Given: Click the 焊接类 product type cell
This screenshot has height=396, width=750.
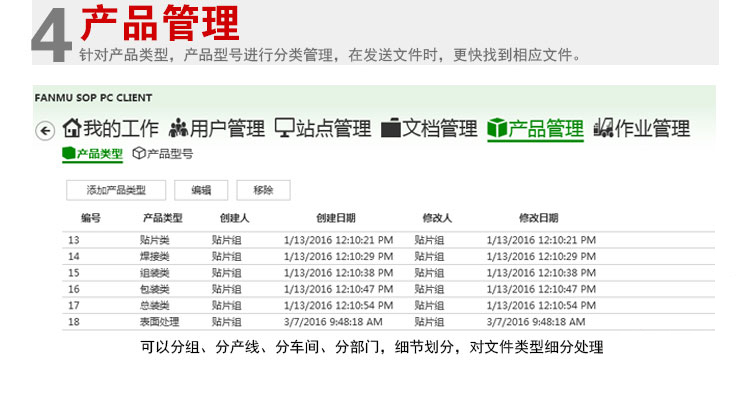Looking at the screenshot, I should 154,256.
